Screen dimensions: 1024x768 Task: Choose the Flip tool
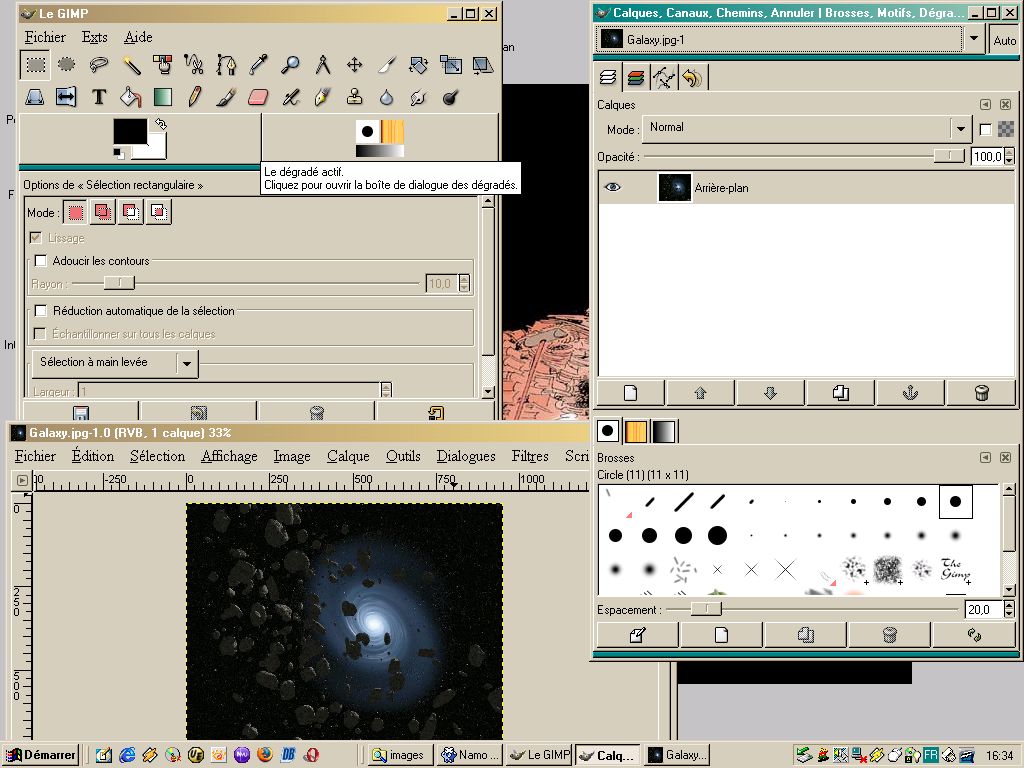coord(66,97)
